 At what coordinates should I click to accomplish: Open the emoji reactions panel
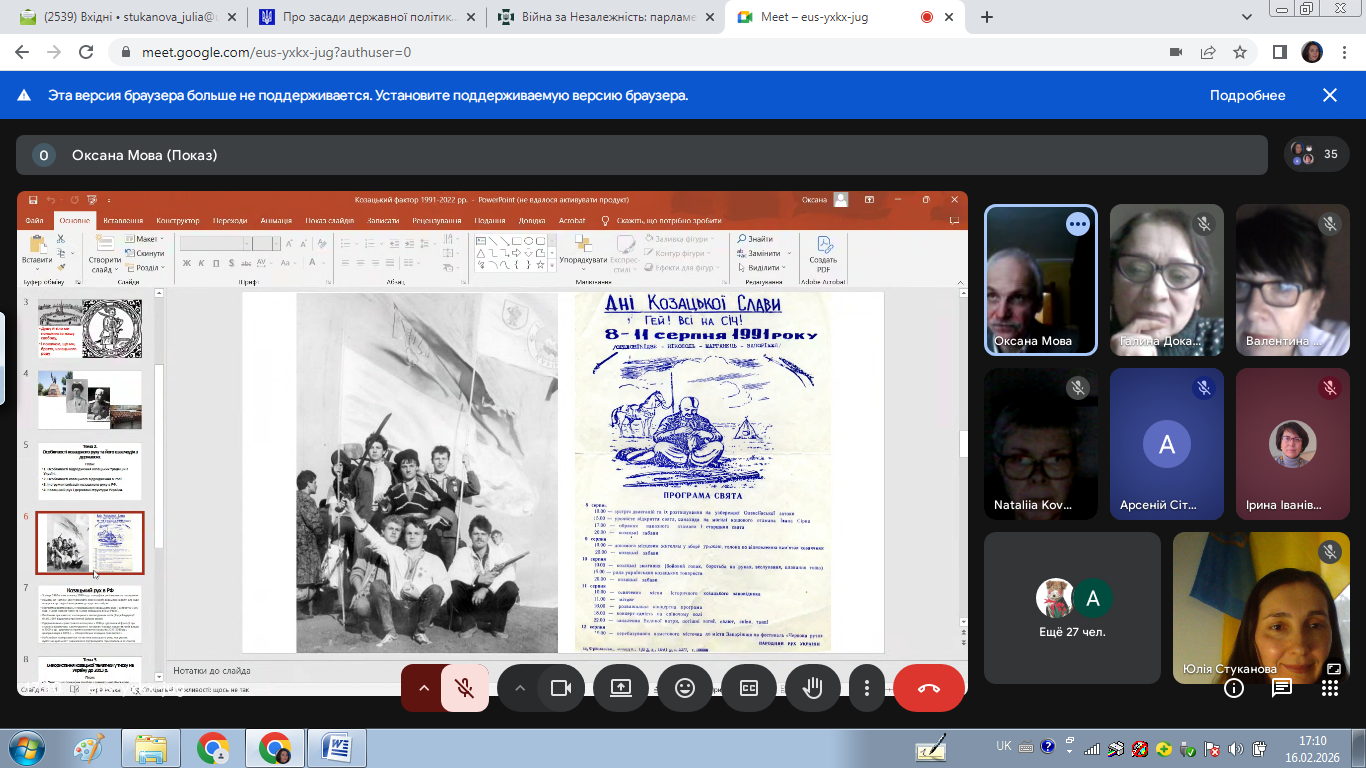(x=685, y=688)
